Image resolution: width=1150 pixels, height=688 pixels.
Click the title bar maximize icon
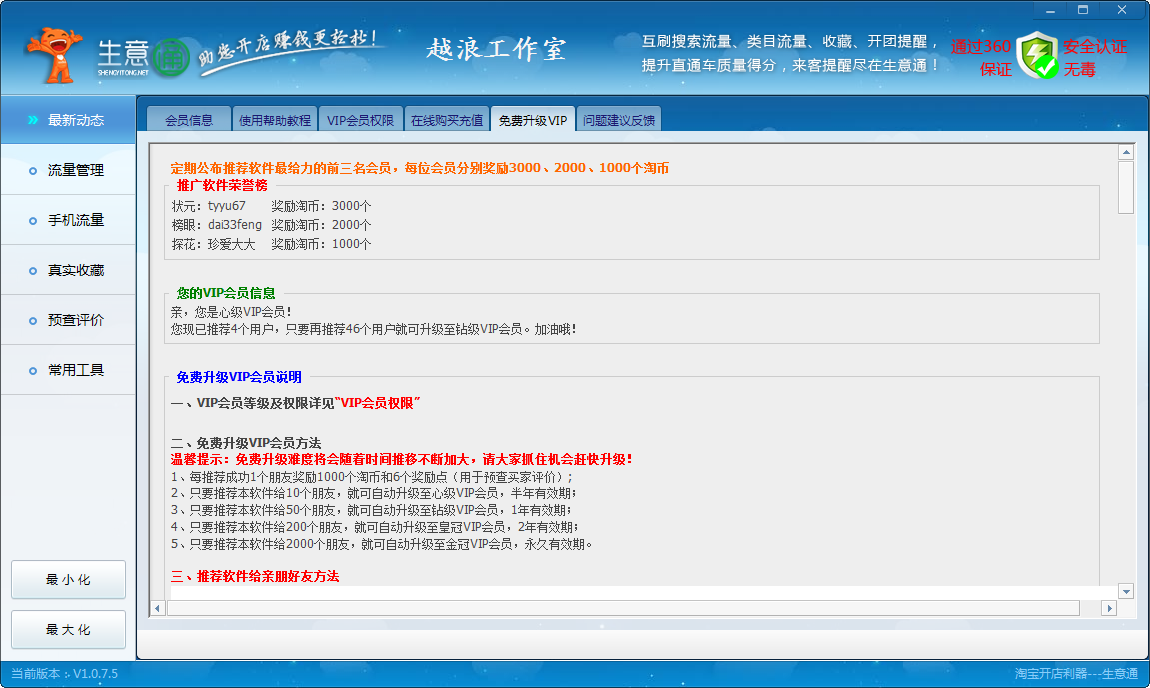click(1082, 9)
